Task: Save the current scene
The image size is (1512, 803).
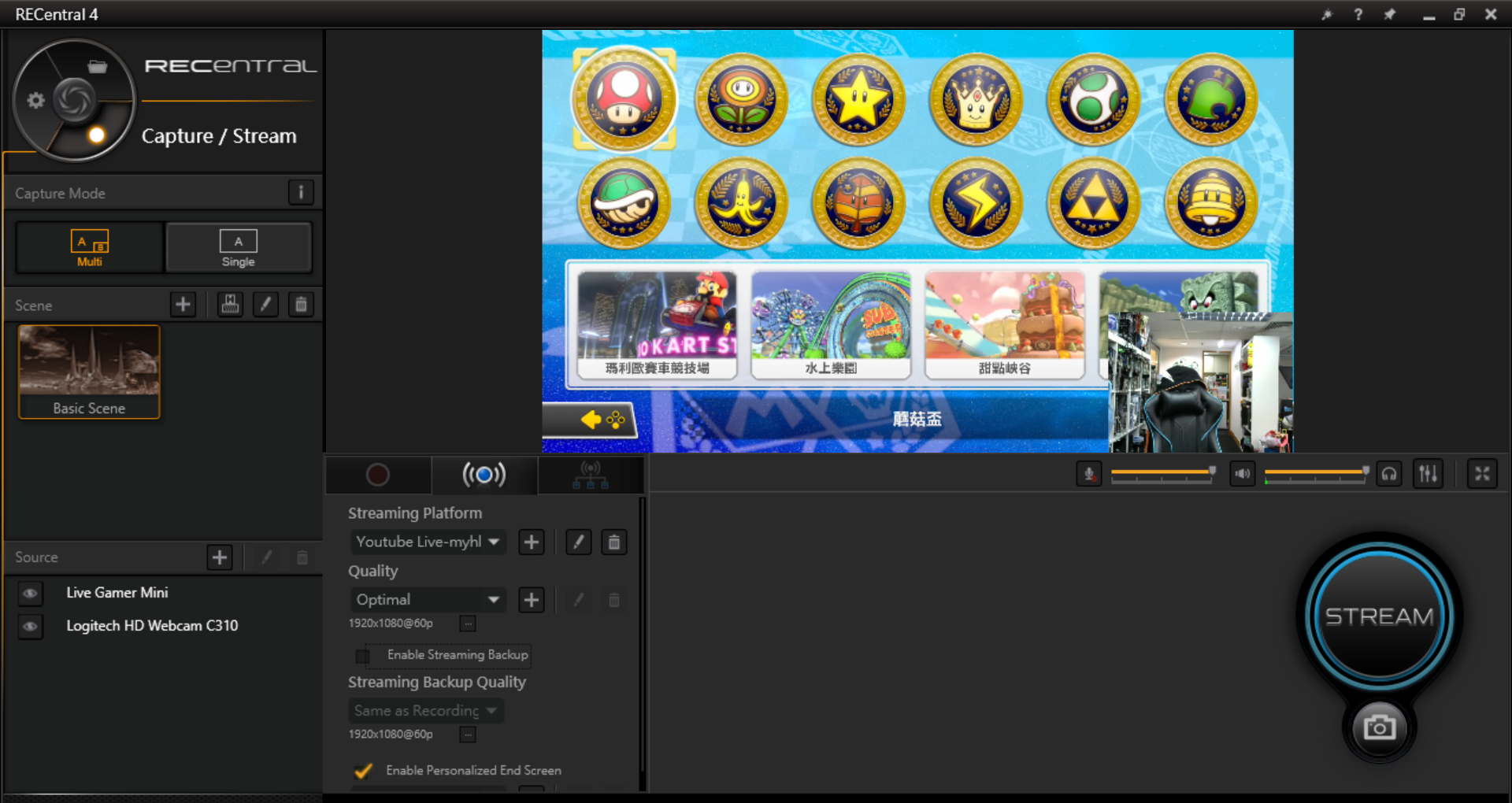Action: 230,305
